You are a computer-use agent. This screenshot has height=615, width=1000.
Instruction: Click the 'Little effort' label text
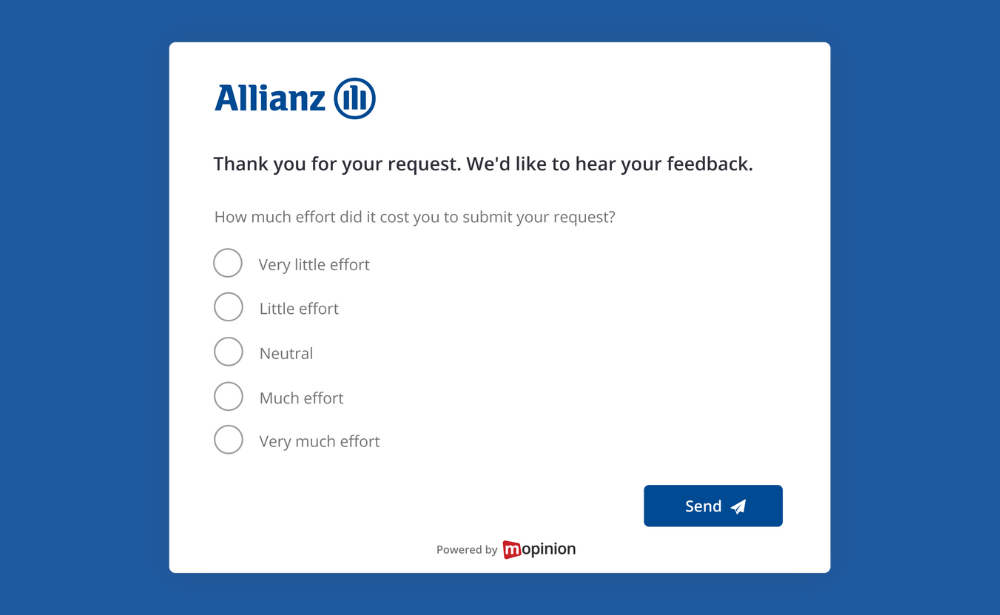[x=298, y=308]
